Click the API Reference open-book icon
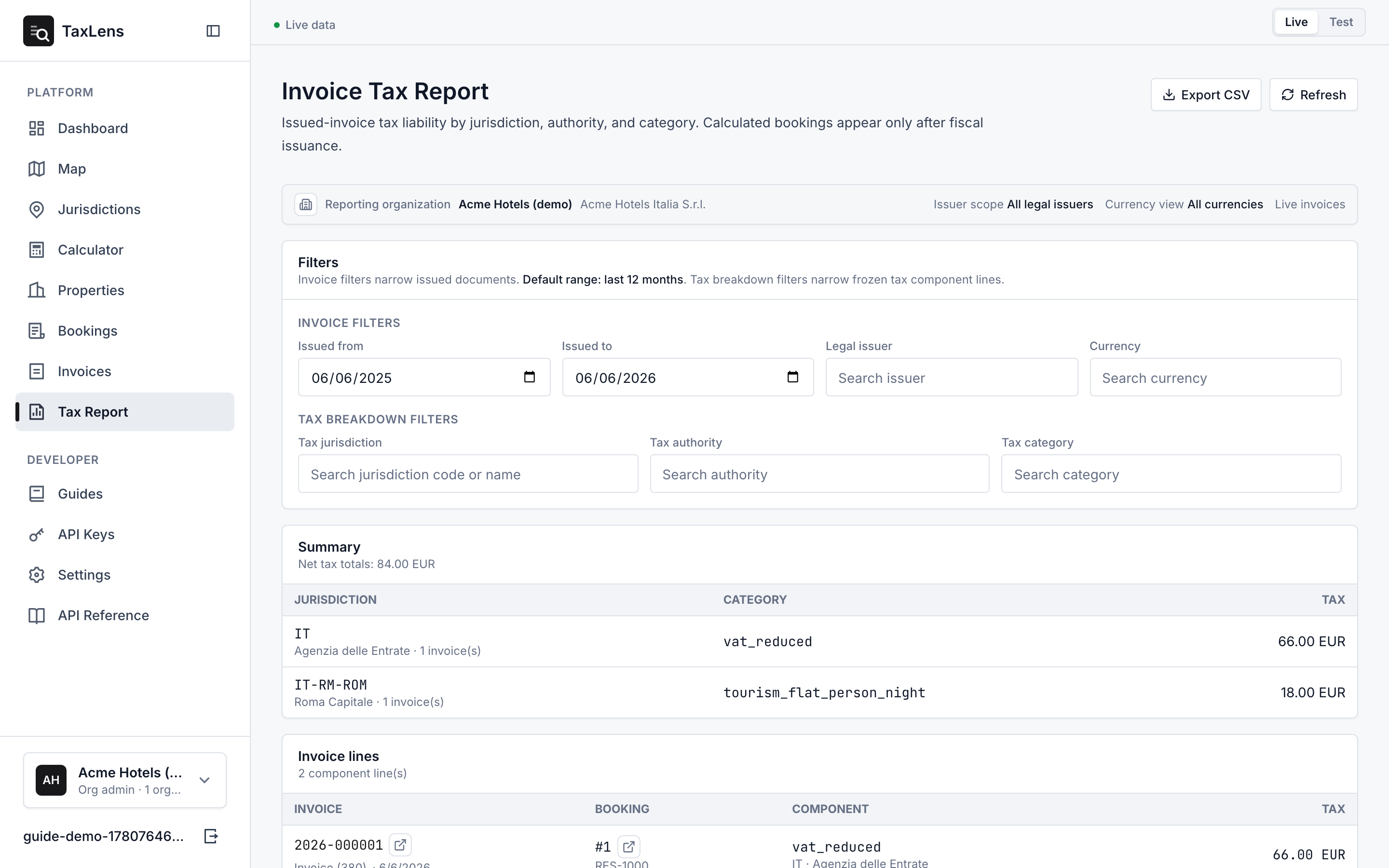The width and height of the screenshot is (1389, 868). coord(37,615)
